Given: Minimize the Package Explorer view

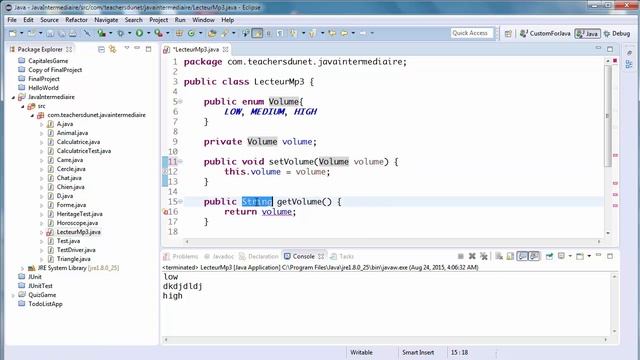Looking at the screenshot, I should coord(137,49).
